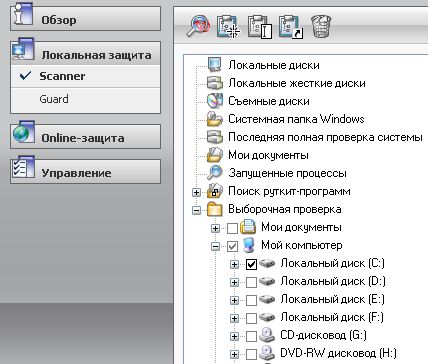Click the folder icon beside the Мои документы checkbox
The width and height of the screenshot is (428, 364).
(248, 227)
